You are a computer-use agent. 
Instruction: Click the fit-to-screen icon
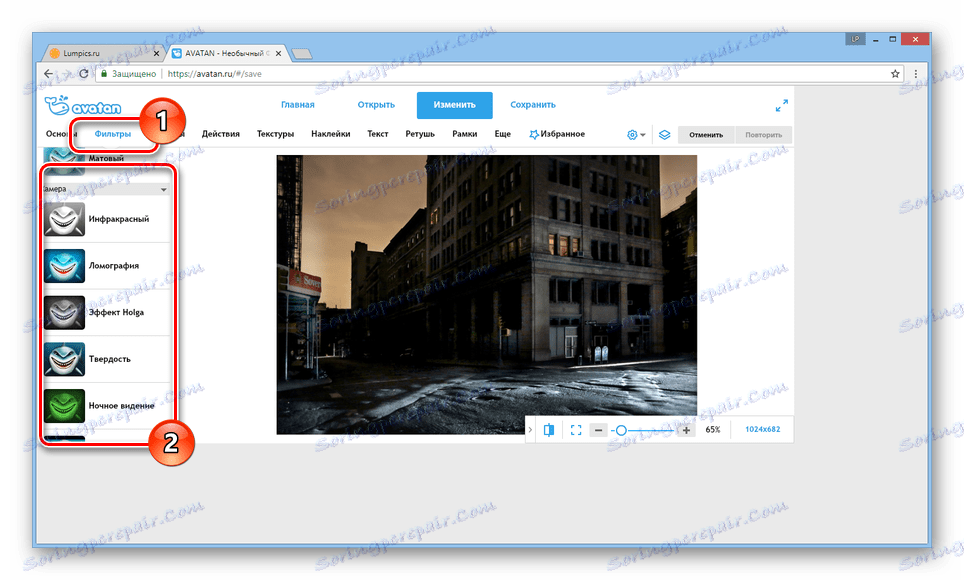[575, 430]
